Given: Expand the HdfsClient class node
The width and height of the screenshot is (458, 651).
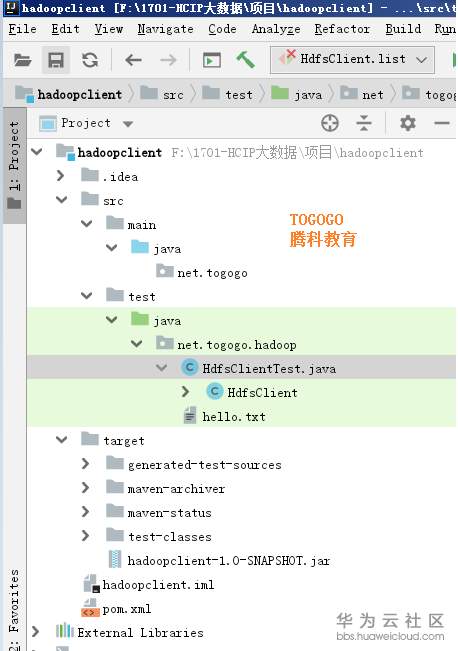Looking at the screenshot, I should pyautogui.click(x=186, y=392).
